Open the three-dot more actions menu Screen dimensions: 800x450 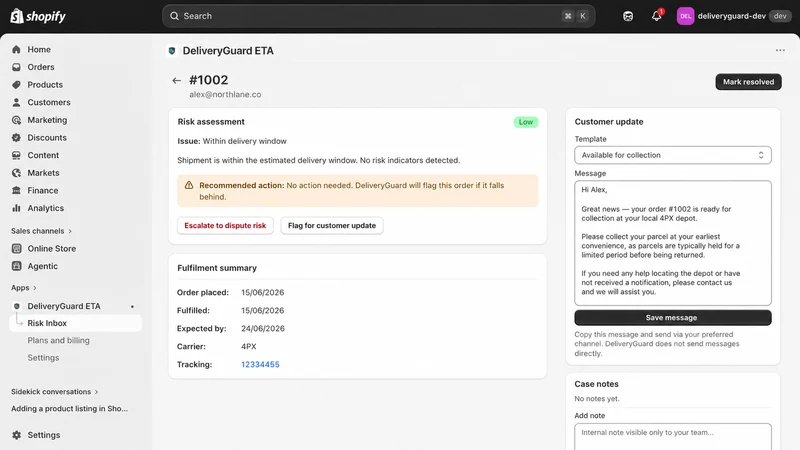780,50
